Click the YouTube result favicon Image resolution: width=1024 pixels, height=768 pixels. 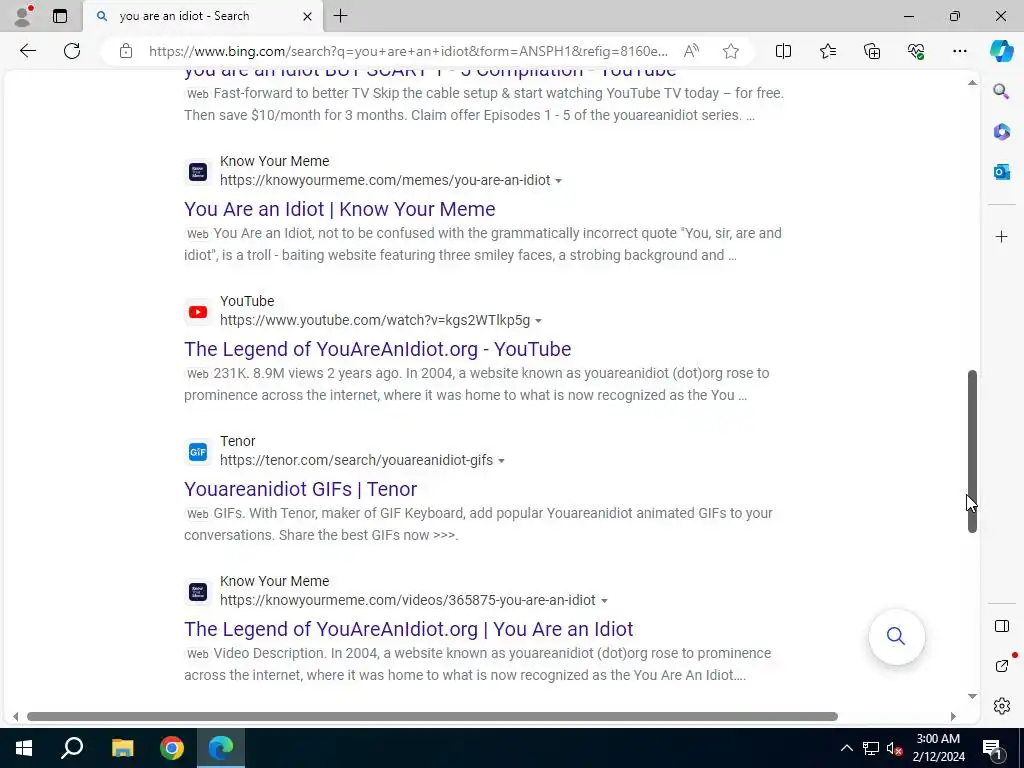pyautogui.click(x=198, y=312)
